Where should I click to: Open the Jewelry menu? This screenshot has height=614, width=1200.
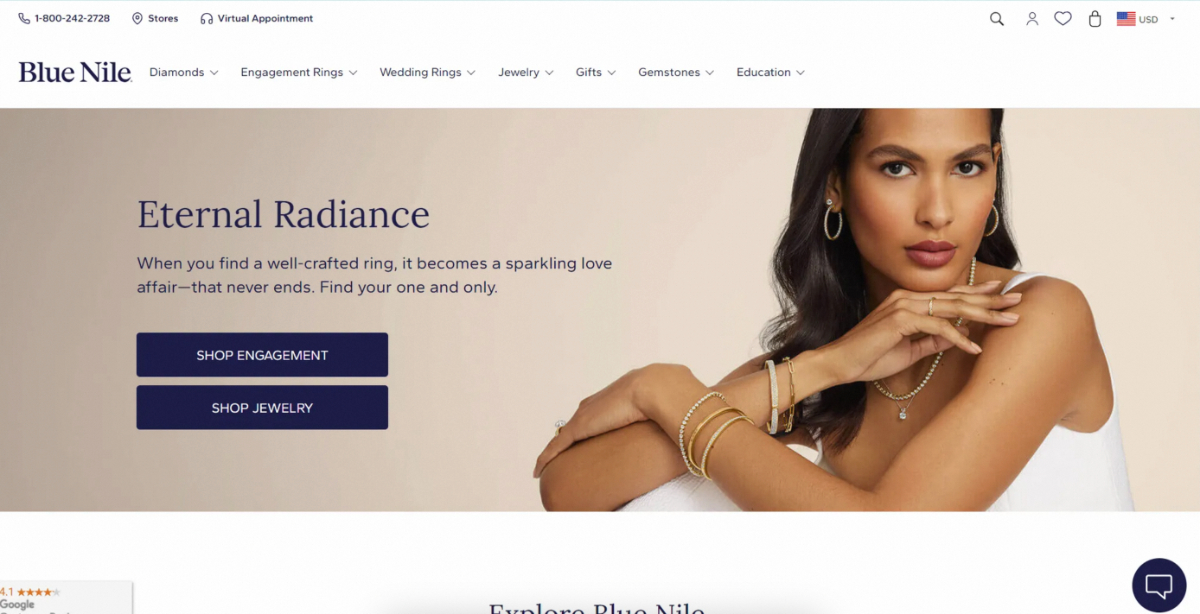[526, 72]
